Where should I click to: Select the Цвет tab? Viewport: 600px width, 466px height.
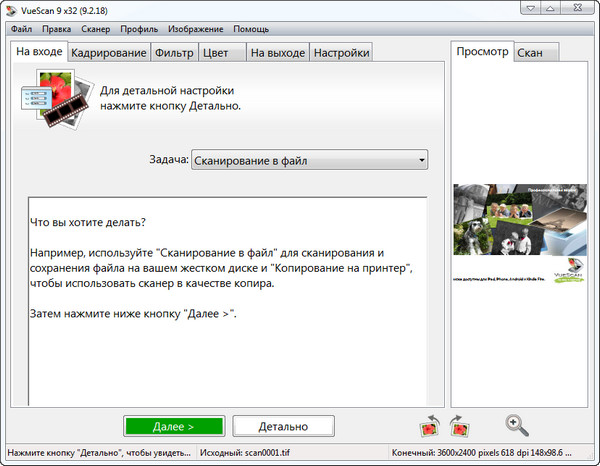[x=219, y=52]
